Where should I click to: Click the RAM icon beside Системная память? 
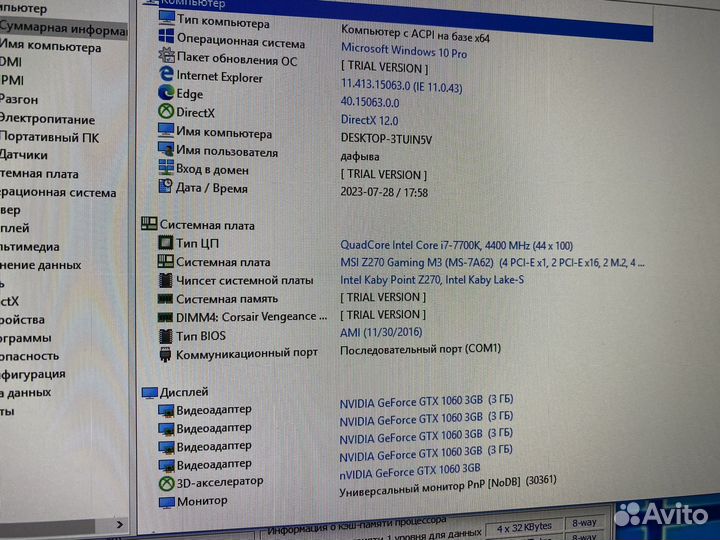coord(165,299)
